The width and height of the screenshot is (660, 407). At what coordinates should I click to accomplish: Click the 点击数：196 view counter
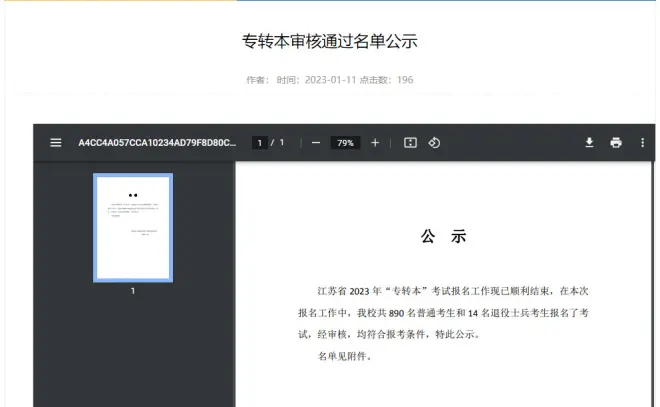(387, 80)
